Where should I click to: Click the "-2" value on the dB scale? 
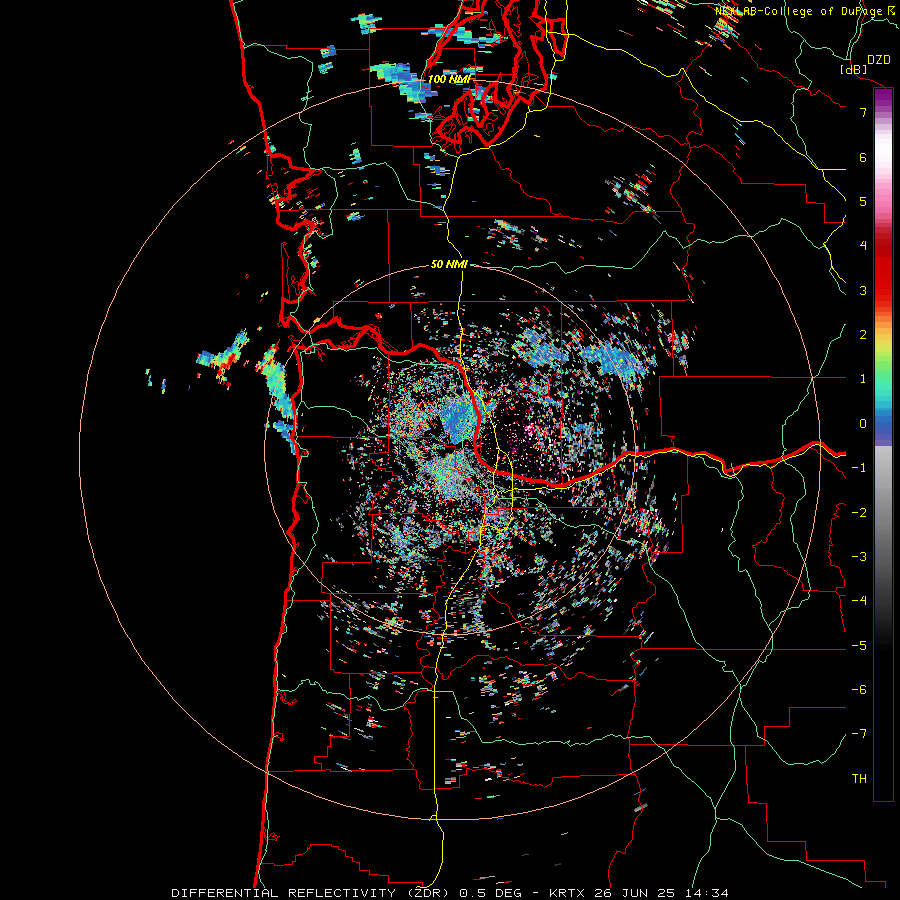[859, 513]
